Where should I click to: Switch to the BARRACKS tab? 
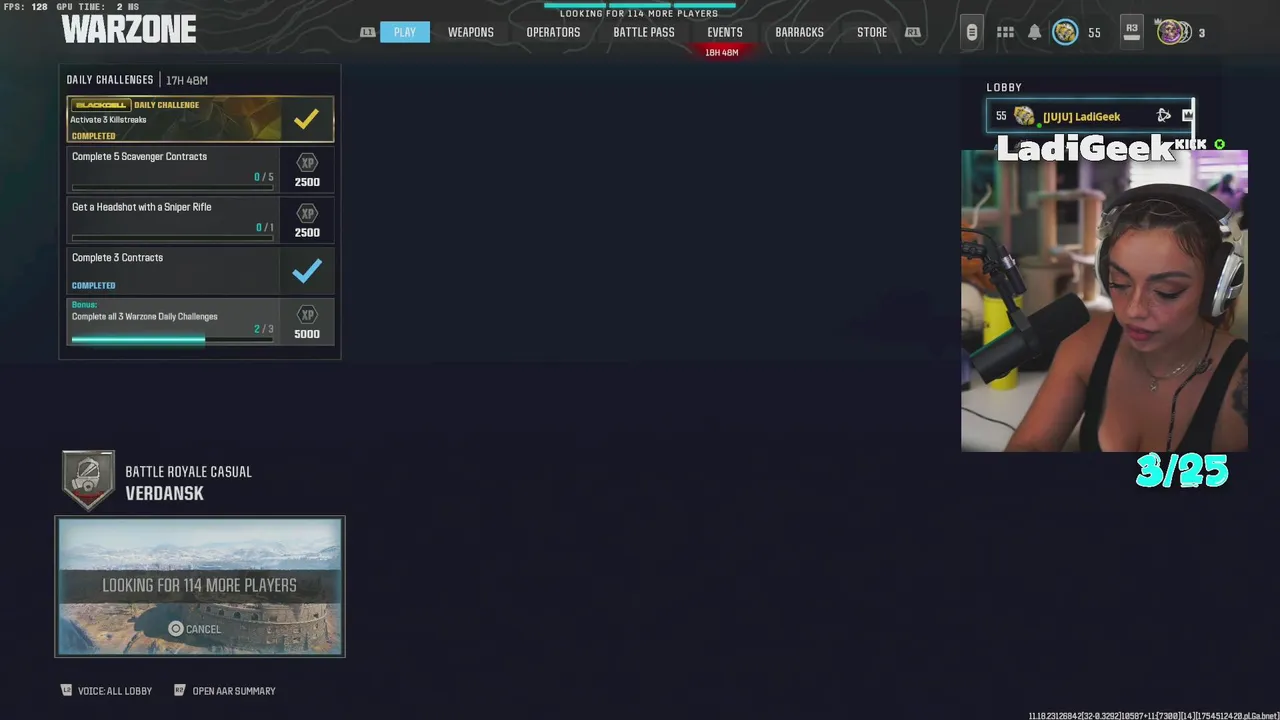(799, 32)
